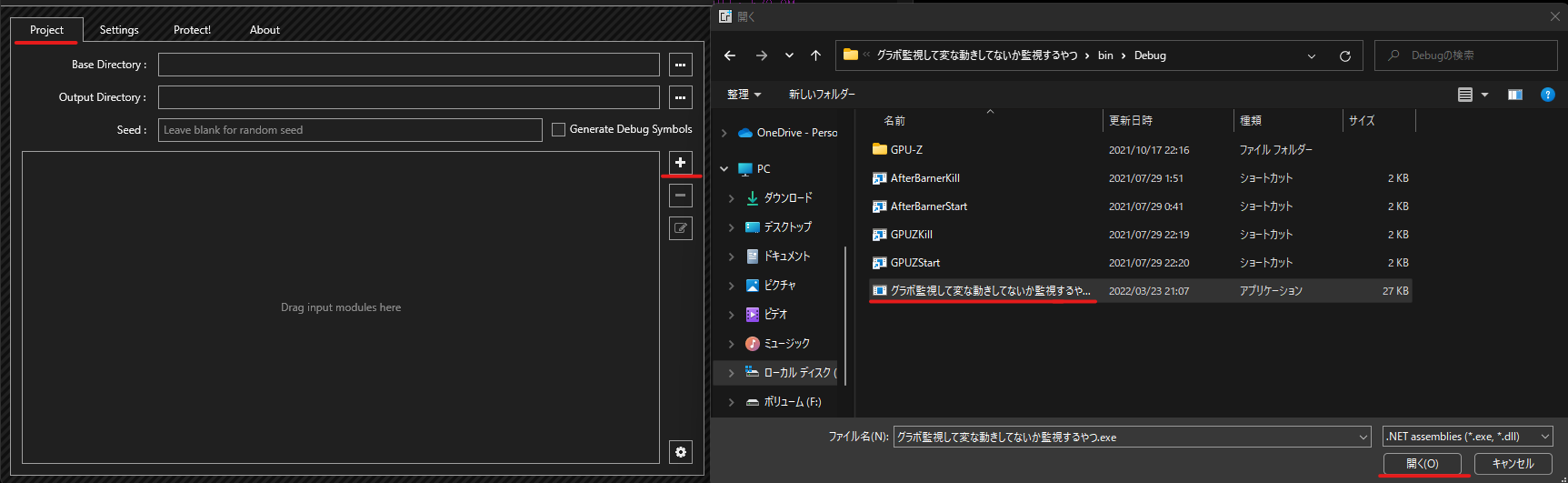Sort by 更新日時 column header
This screenshot has width=1568, height=483.
[1167, 121]
